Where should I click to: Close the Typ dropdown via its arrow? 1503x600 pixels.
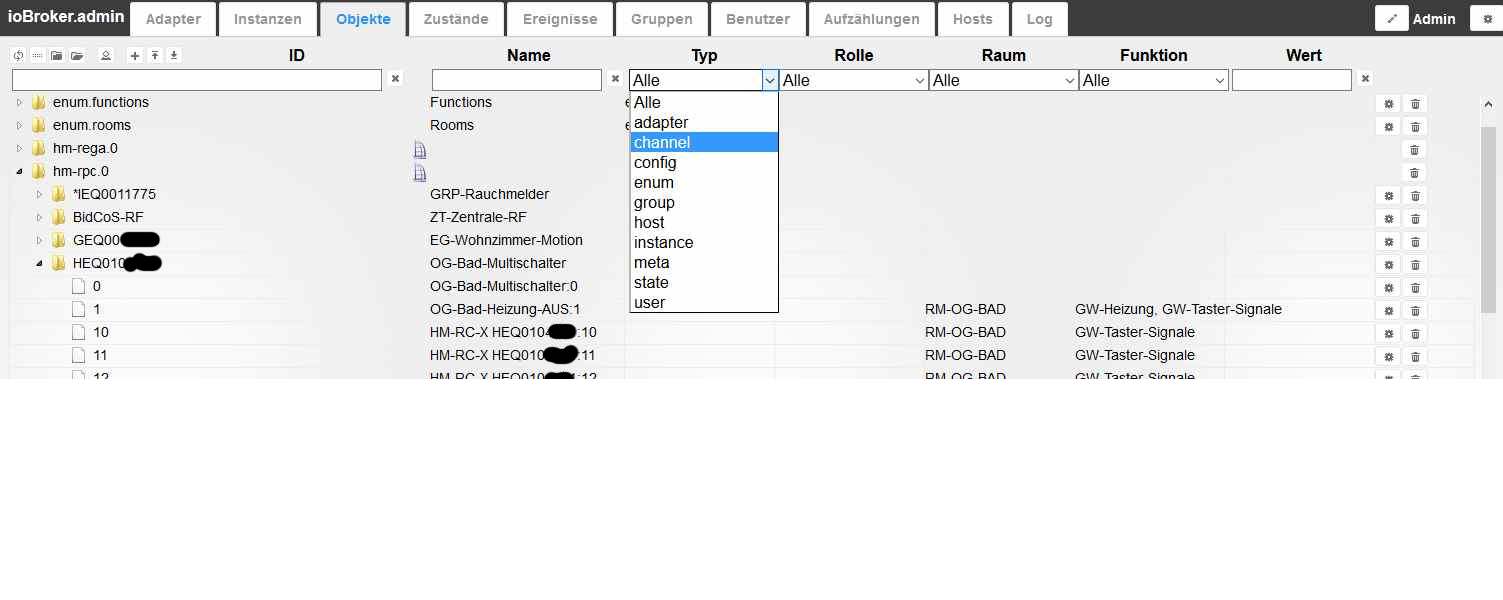coord(770,80)
